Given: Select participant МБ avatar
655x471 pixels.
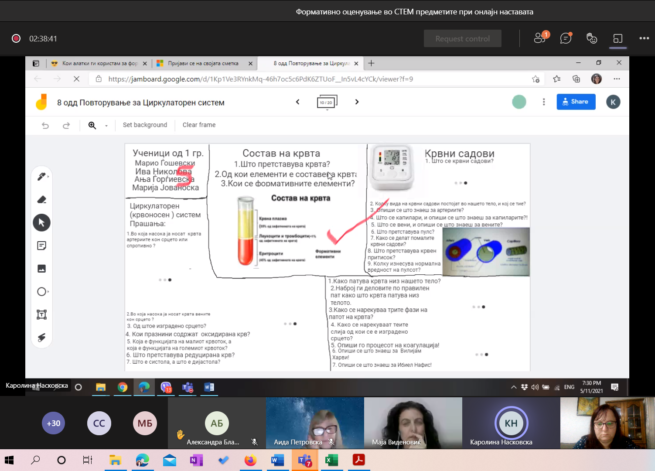Looking at the screenshot, I should tap(145, 423).
